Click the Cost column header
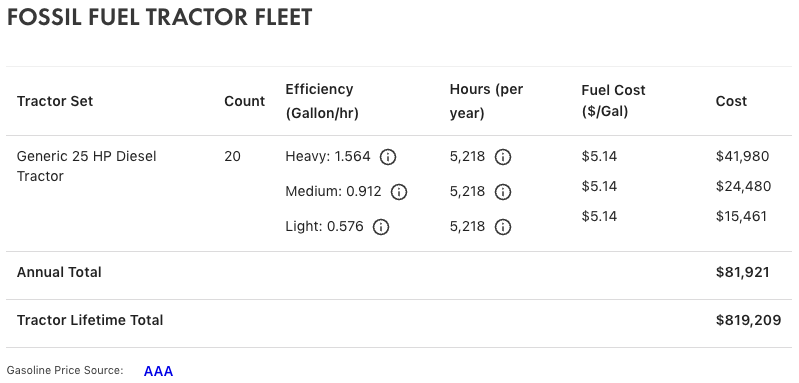The height and width of the screenshot is (383, 799). click(x=731, y=101)
